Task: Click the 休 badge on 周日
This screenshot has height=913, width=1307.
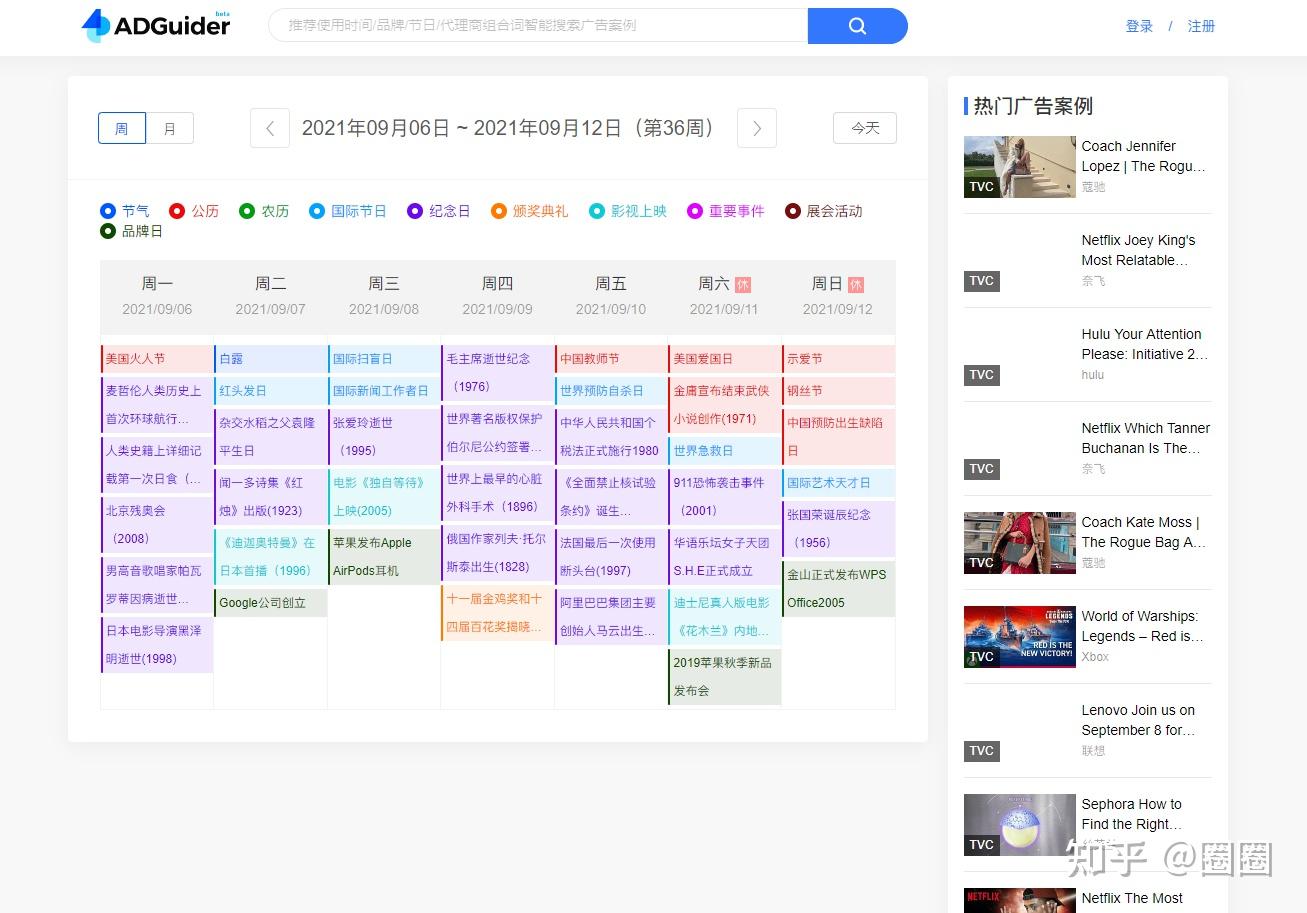Action: 856,284
